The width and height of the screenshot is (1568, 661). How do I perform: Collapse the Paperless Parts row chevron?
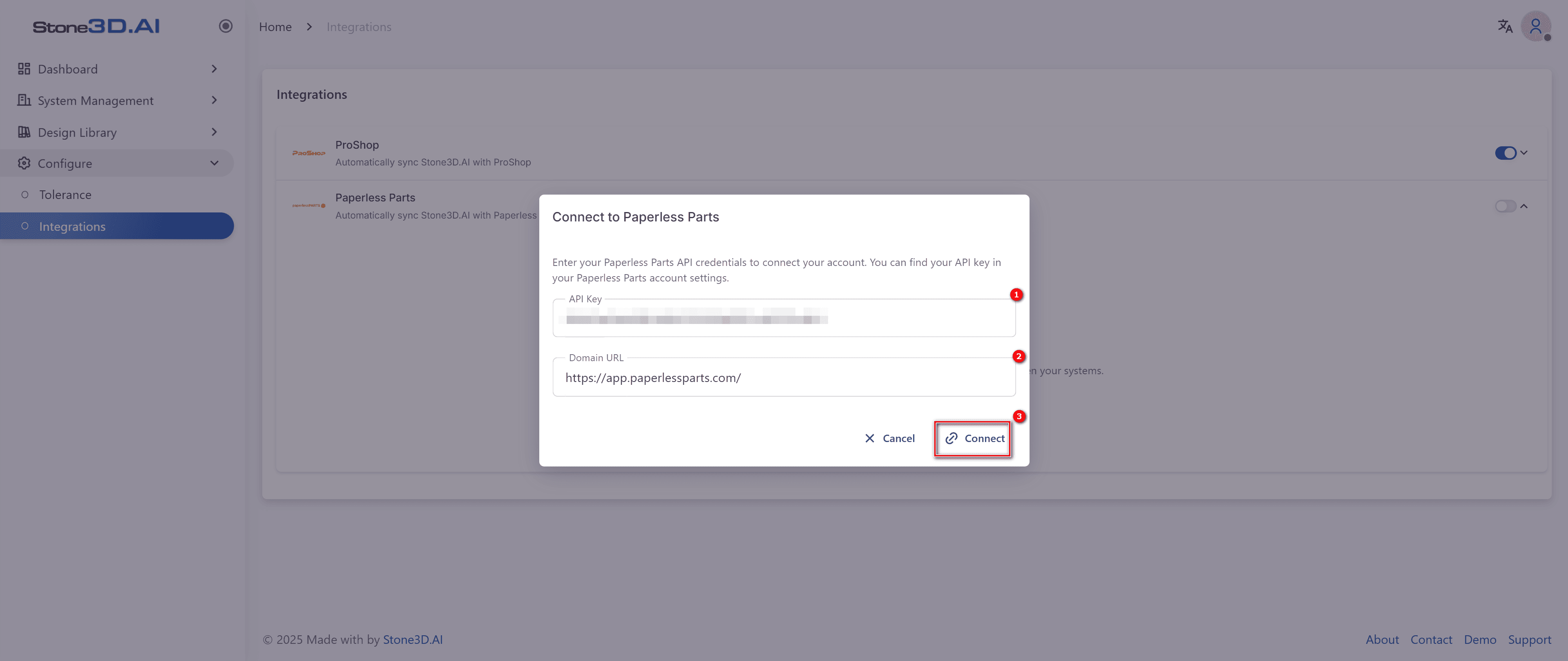pos(1523,206)
